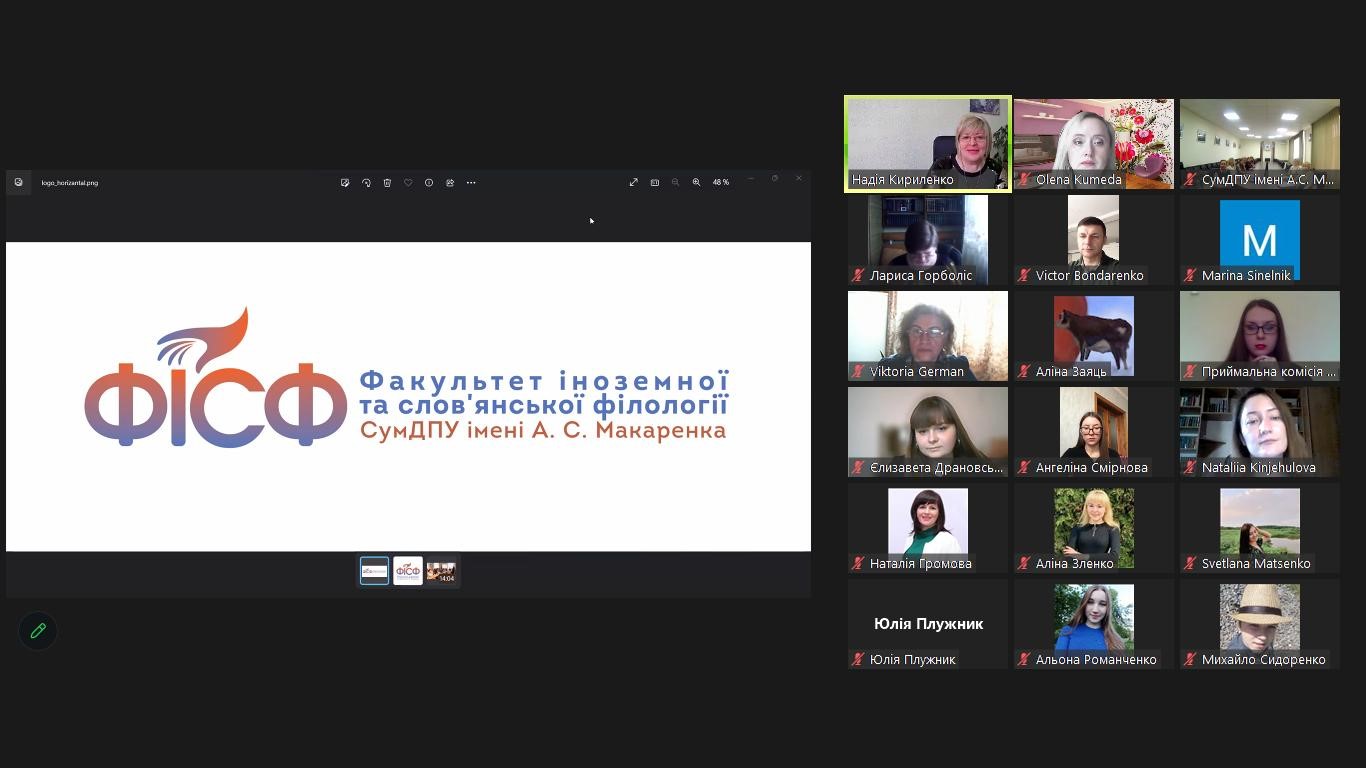Zoom in on the image

pos(696,183)
